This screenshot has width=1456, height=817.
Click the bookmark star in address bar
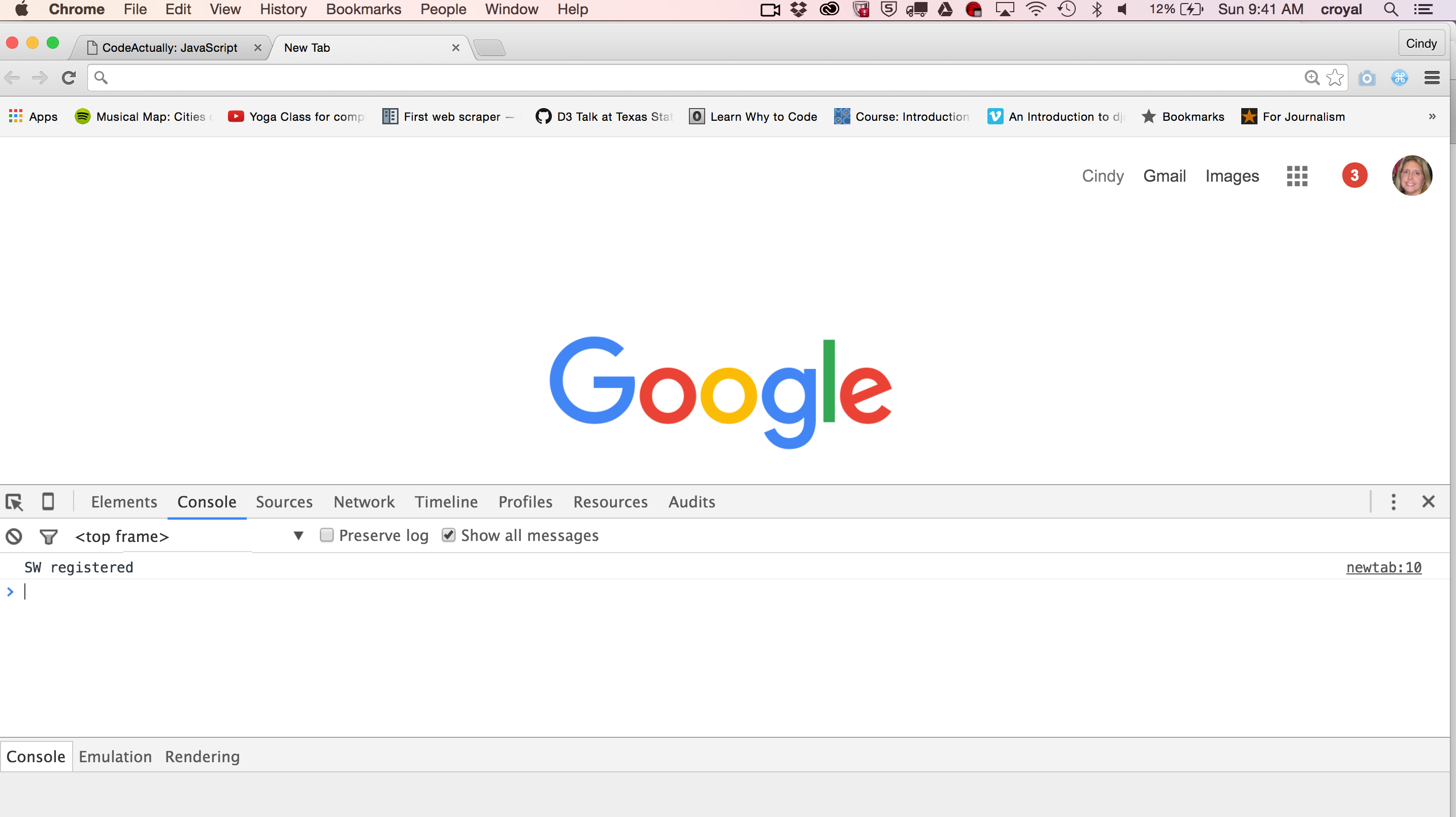(1335, 78)
